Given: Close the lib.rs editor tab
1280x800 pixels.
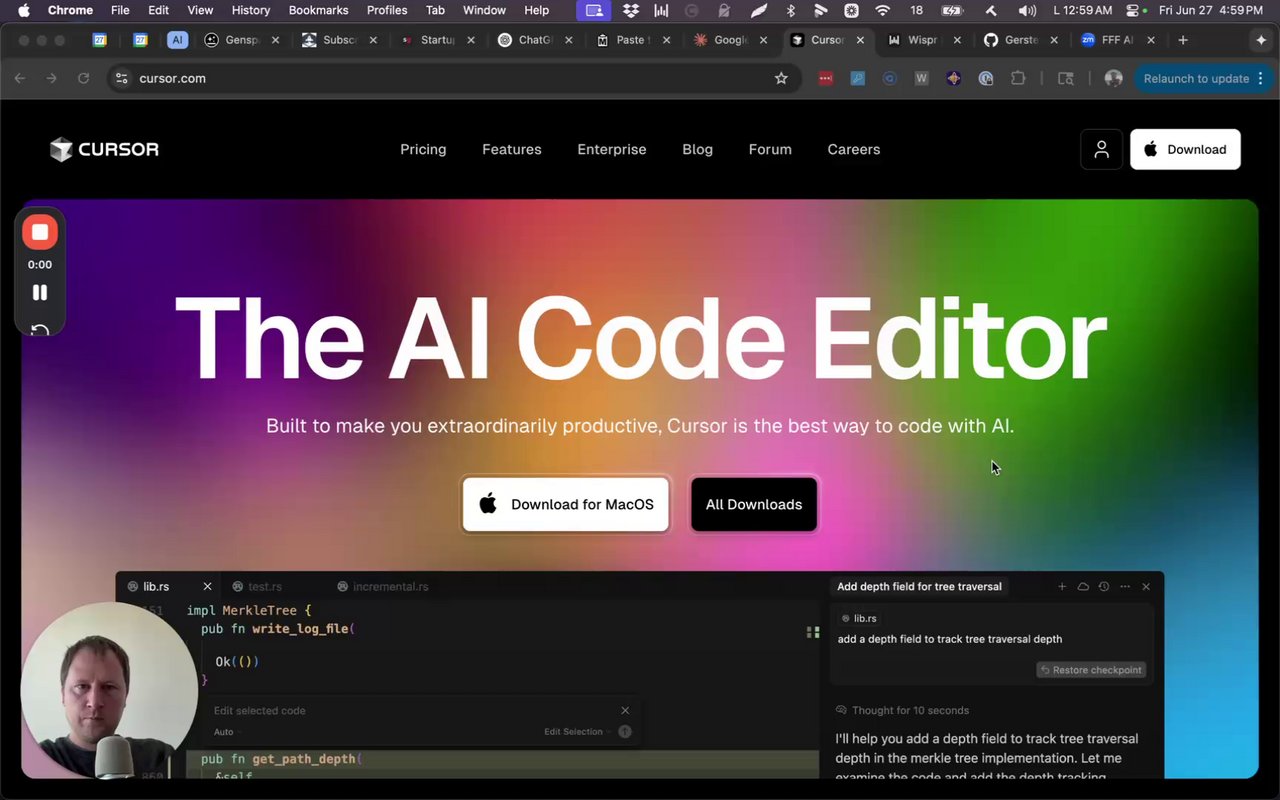Looking at the screenshot, I should [207, 586].
